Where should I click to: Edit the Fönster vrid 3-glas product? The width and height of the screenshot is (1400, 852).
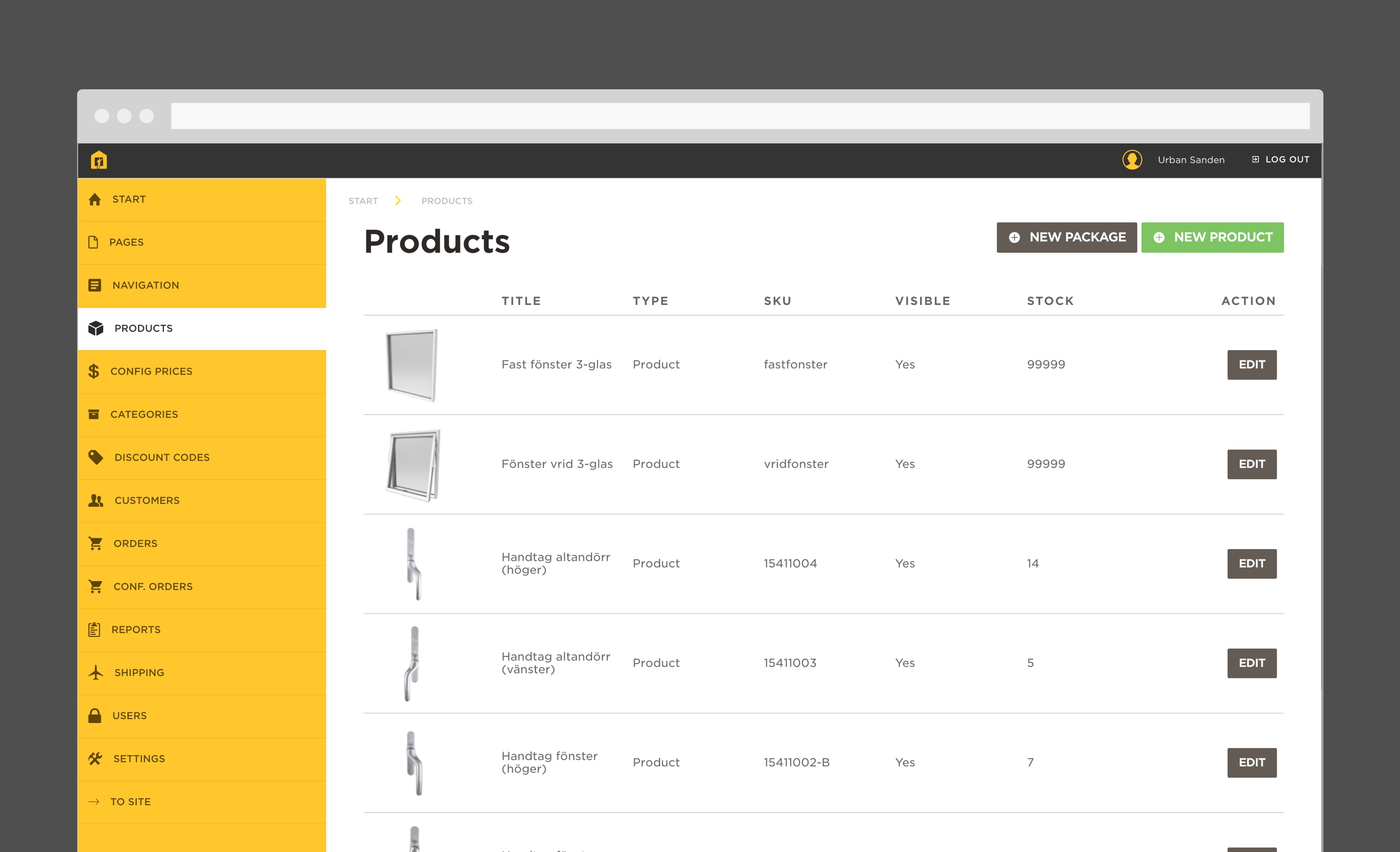(x=1252, y=464)
